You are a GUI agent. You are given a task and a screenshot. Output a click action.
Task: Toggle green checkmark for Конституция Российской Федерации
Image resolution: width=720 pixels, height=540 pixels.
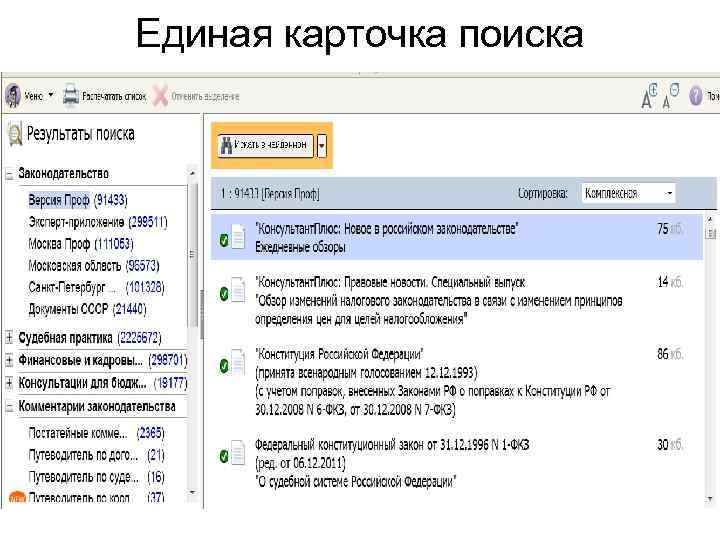click(x=224, y=366)
